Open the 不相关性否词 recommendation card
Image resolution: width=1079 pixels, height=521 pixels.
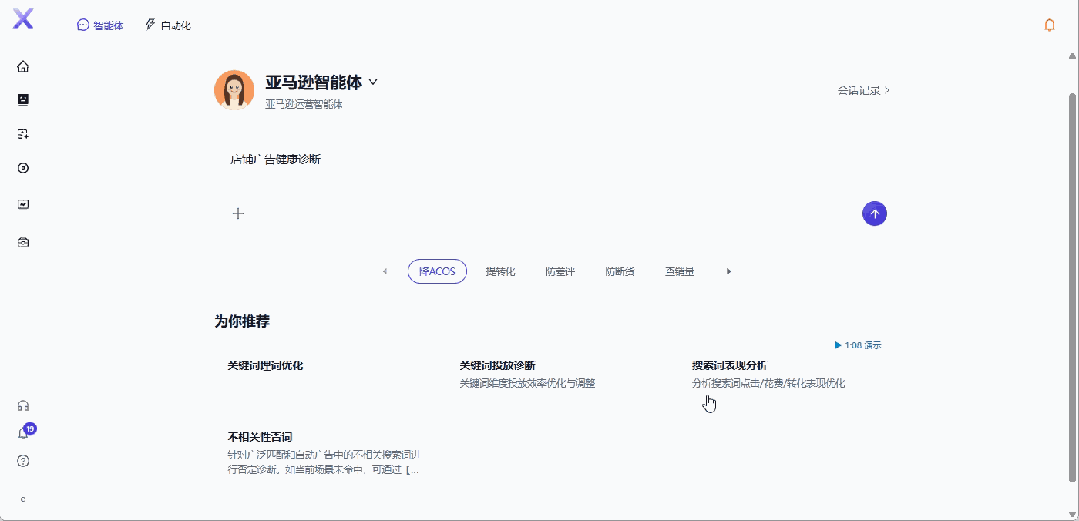[x=323, y=454]
